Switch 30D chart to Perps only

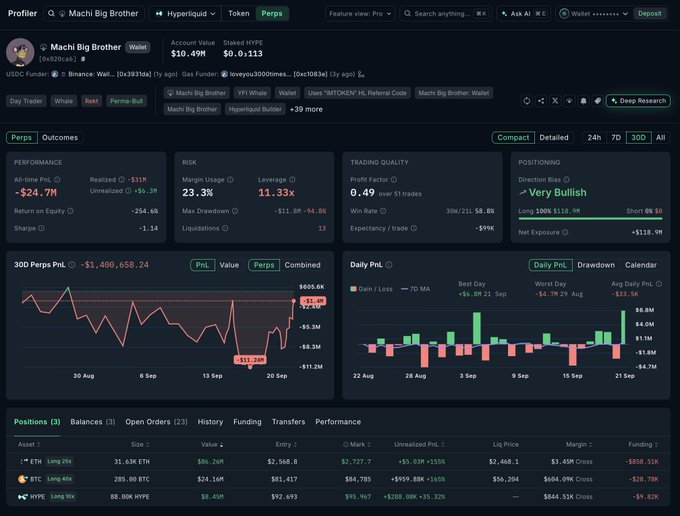[x=264, y=265]
